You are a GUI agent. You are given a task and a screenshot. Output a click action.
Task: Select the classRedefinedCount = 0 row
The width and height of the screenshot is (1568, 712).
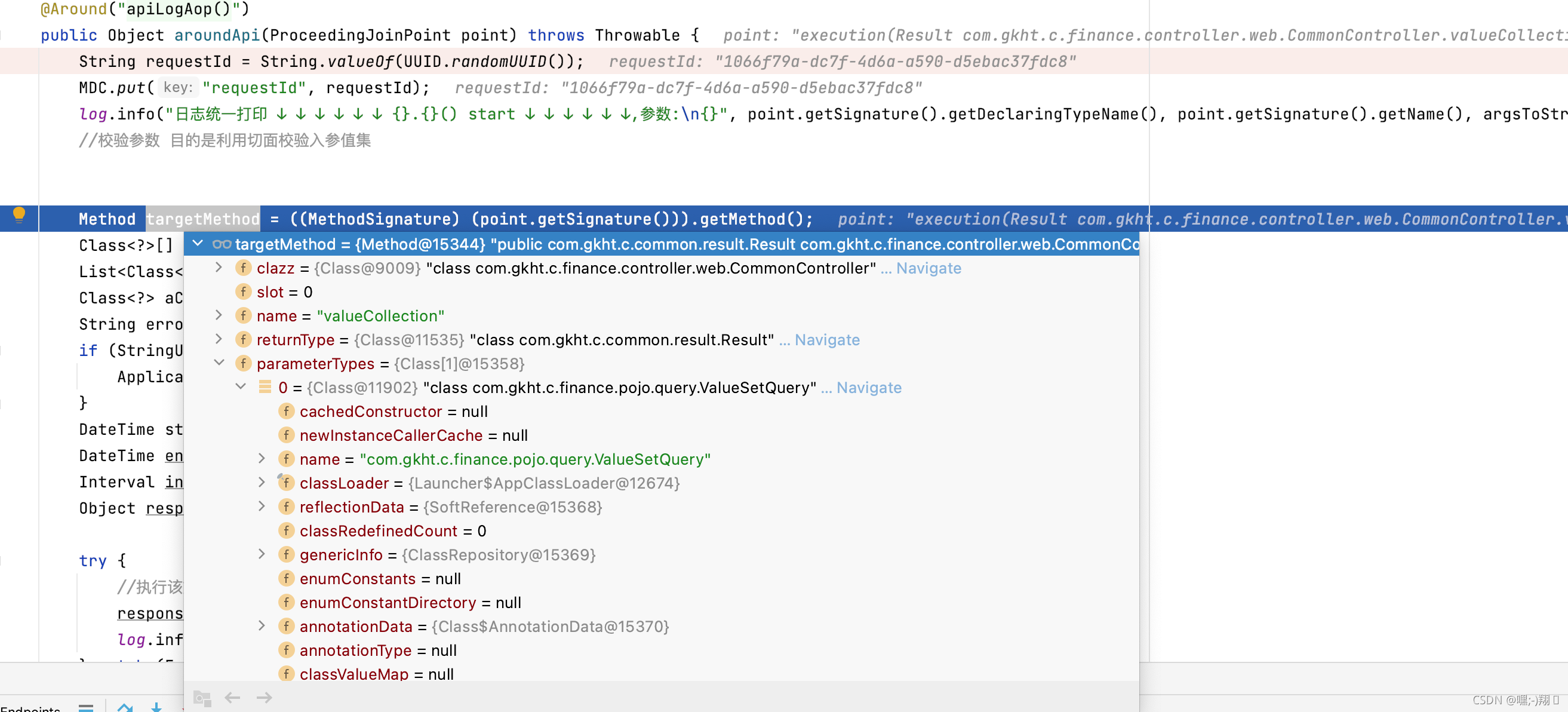pos(661,530)
